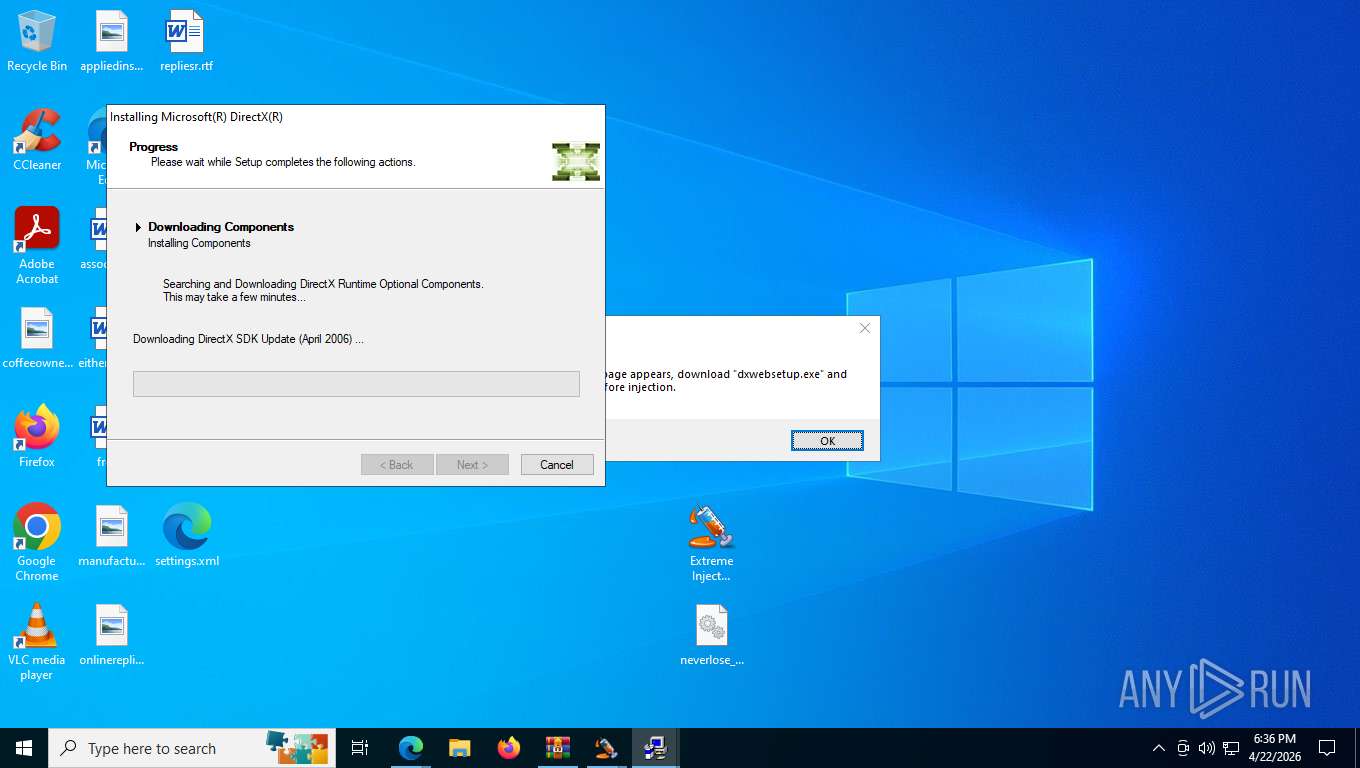Open the Recycle Bin desktop icon

click(37, 41)
